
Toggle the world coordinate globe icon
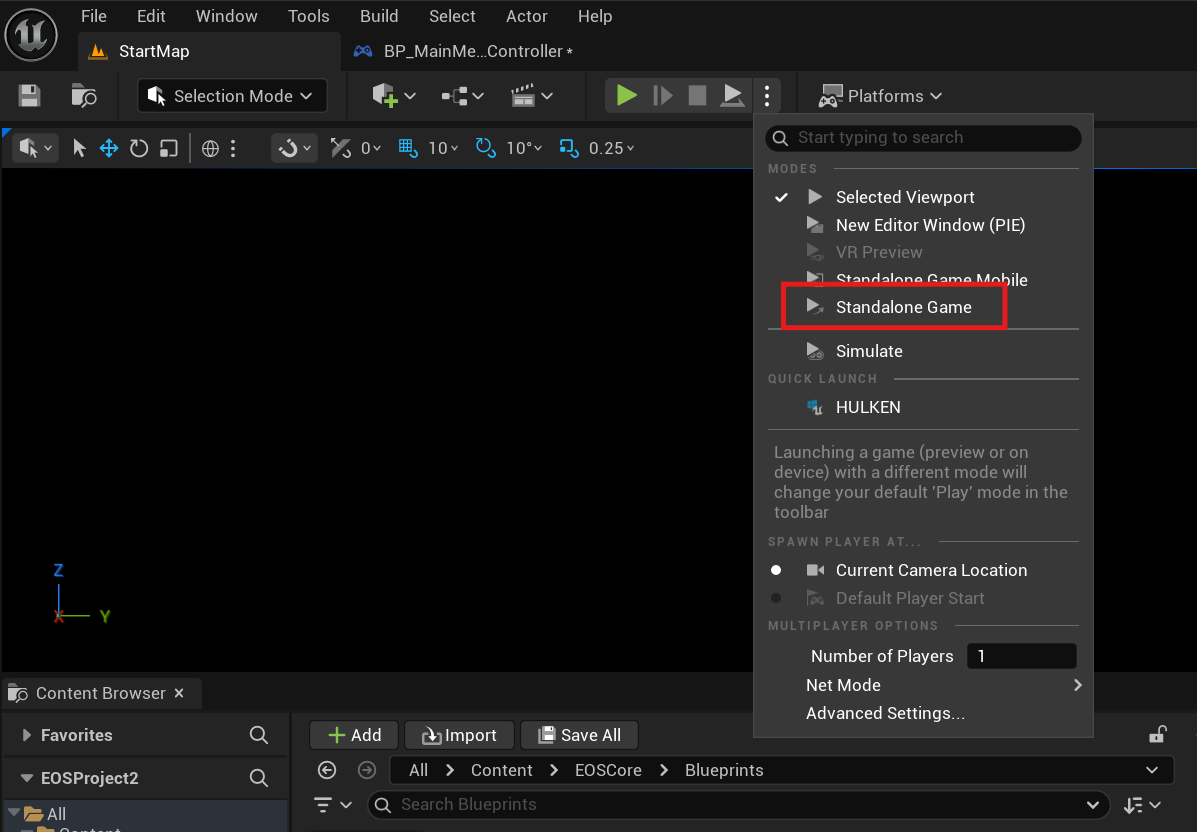[210, 148]
